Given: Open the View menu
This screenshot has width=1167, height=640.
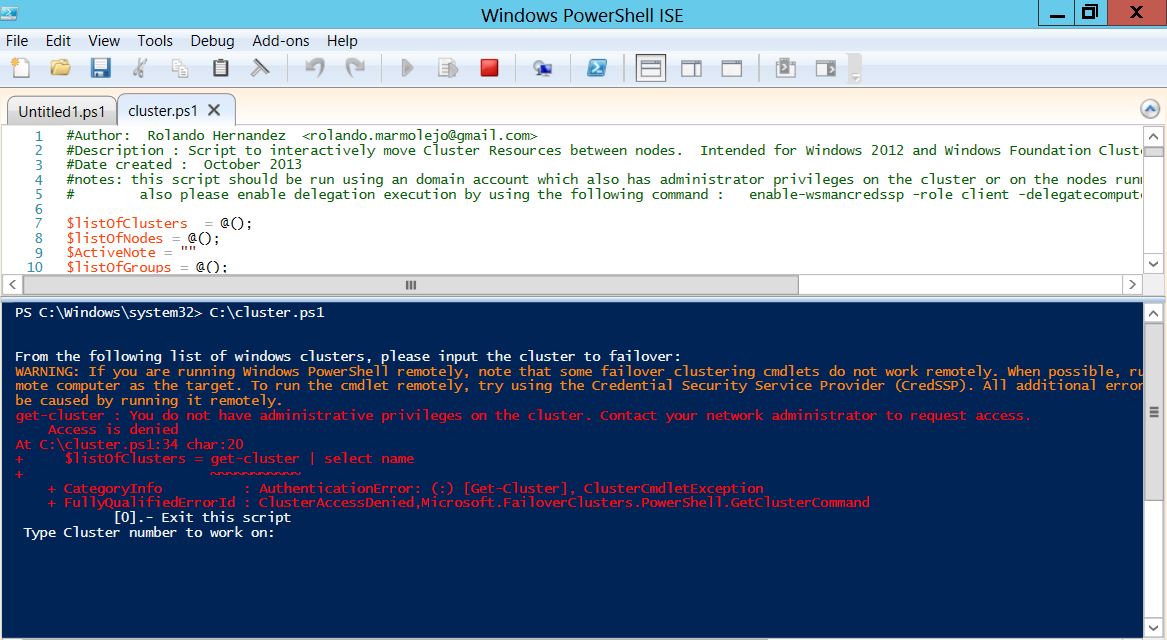Looking at the screenshot, I should pyautogui.click(x=103, y=41).
